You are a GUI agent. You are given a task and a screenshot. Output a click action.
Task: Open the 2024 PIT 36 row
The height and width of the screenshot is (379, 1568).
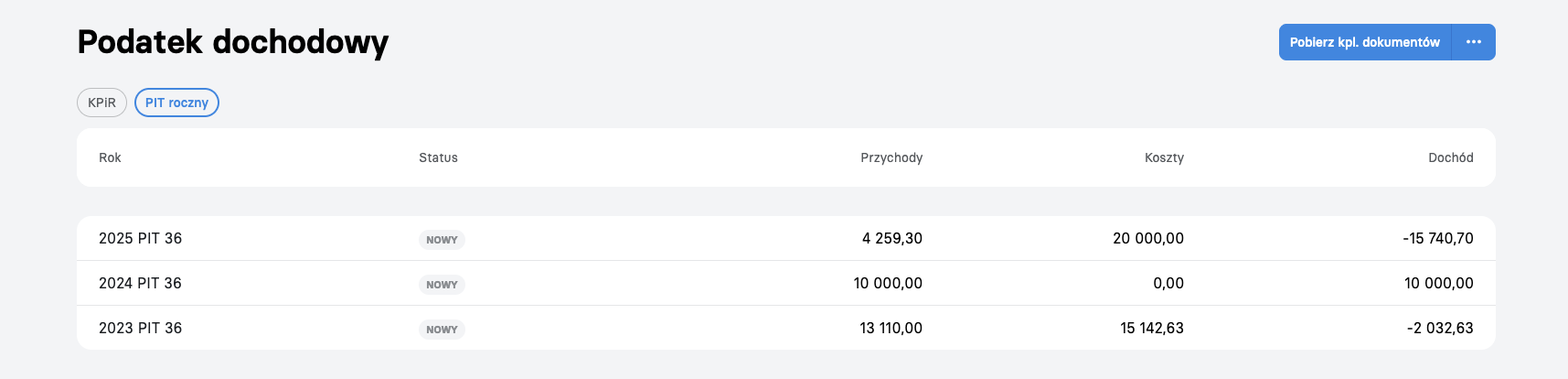(x=786, y=283)
